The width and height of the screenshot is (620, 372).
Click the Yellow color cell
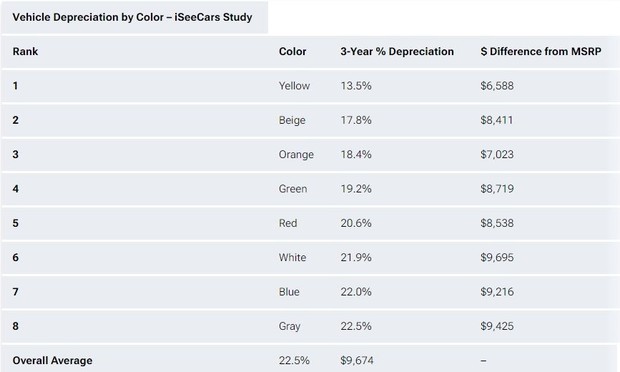coord(294,86)
